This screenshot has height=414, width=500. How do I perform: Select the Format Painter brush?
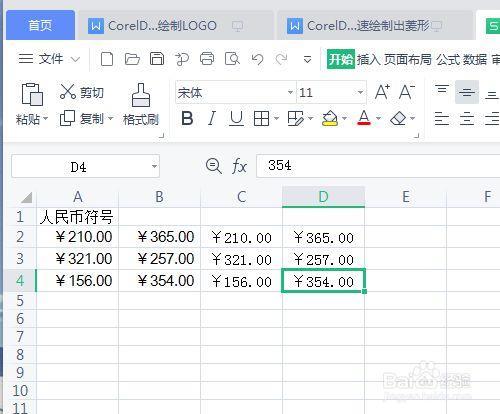tap(141, 95)
